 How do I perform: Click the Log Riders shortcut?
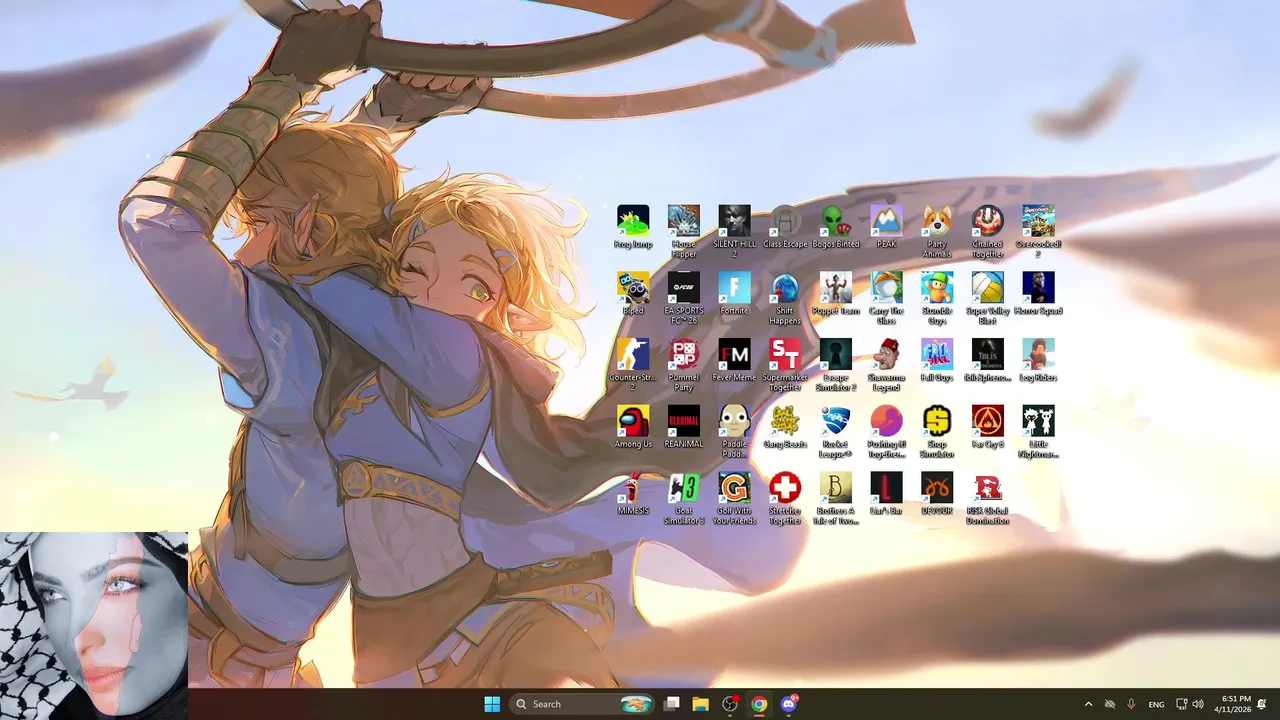(x=1039, y=361)
